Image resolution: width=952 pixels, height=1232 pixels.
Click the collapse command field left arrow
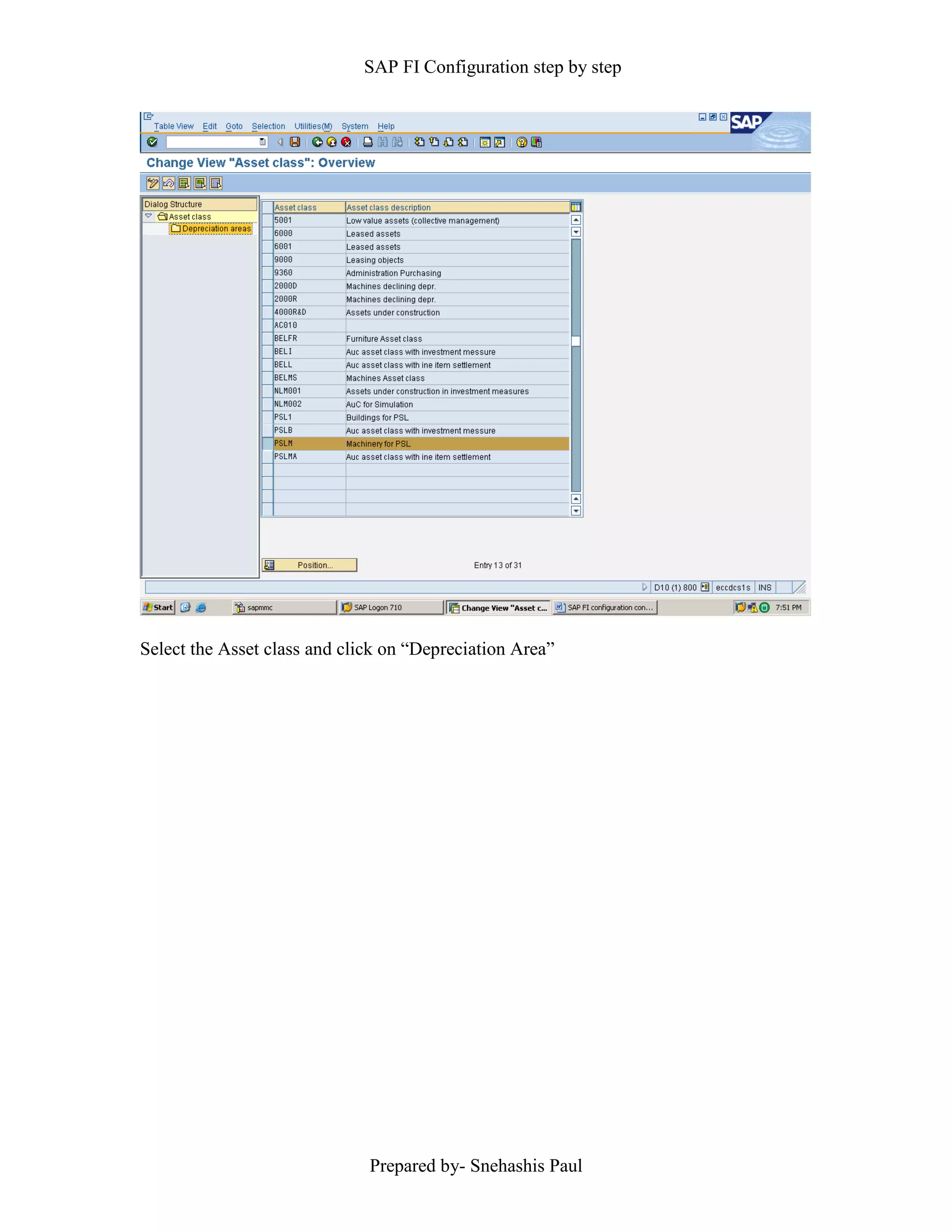tap(280, 142)
